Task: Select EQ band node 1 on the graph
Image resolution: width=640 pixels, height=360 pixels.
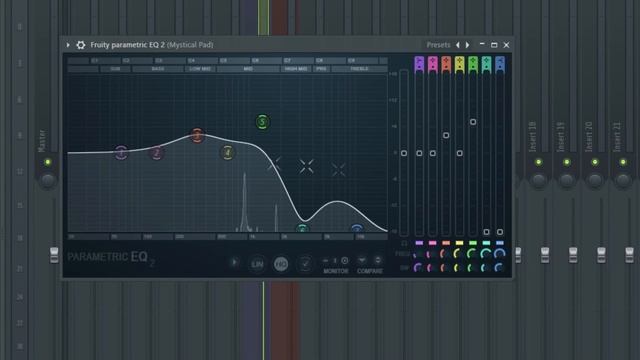Action: [x=121, y=152]
